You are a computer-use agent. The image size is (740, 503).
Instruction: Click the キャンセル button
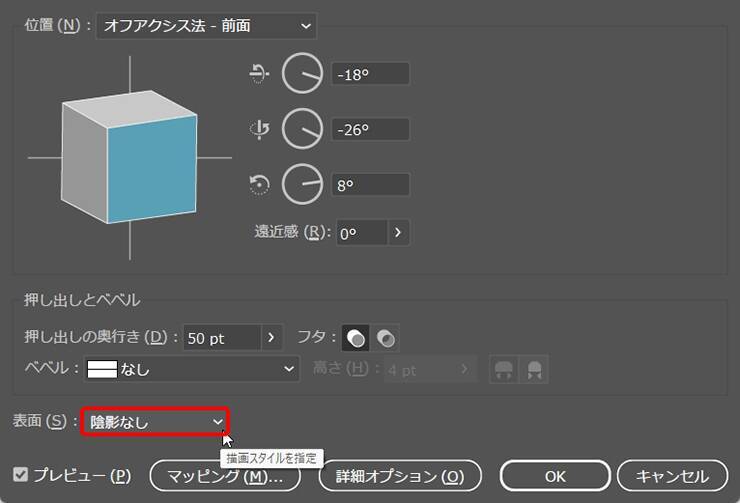coord(673,476)
